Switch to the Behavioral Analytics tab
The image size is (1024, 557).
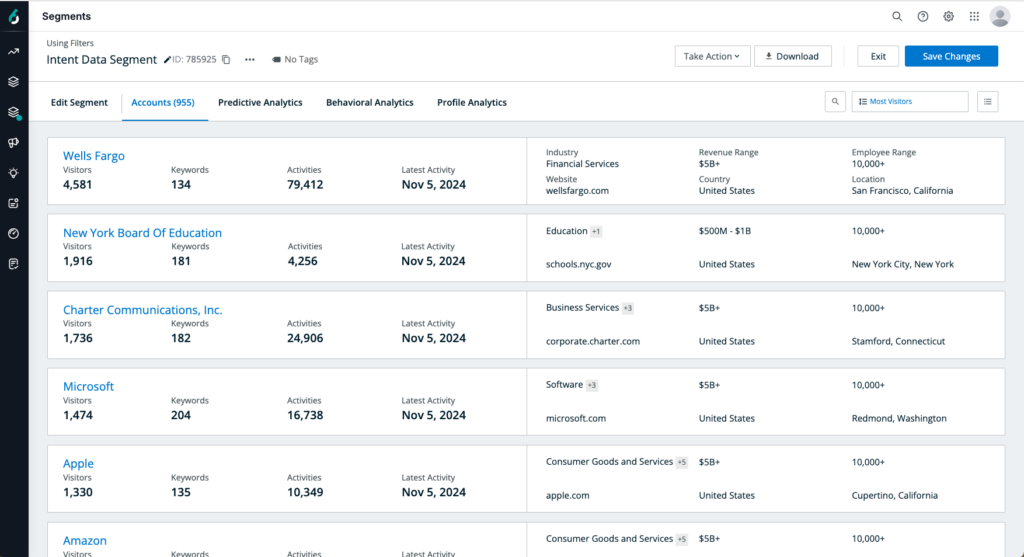click(370, 103)
